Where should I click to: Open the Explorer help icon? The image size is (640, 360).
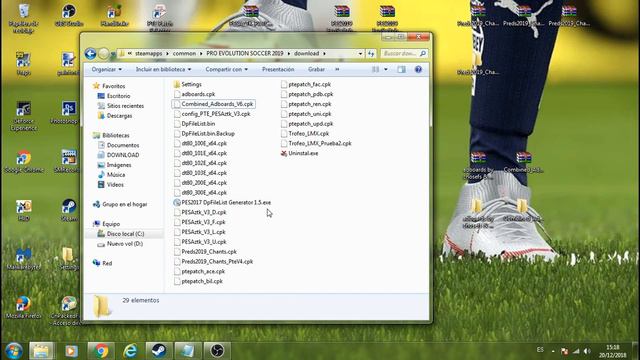coord(418,69)
